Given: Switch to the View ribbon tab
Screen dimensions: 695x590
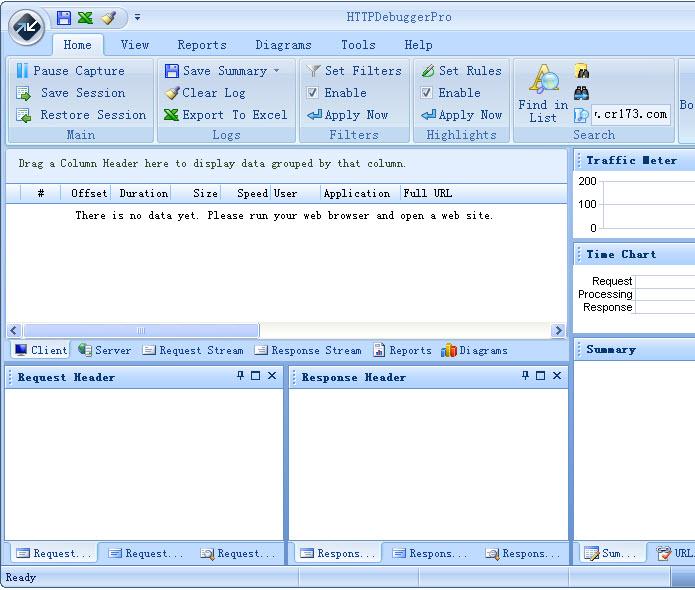Looking at the screenshot, I should (135, 45).
